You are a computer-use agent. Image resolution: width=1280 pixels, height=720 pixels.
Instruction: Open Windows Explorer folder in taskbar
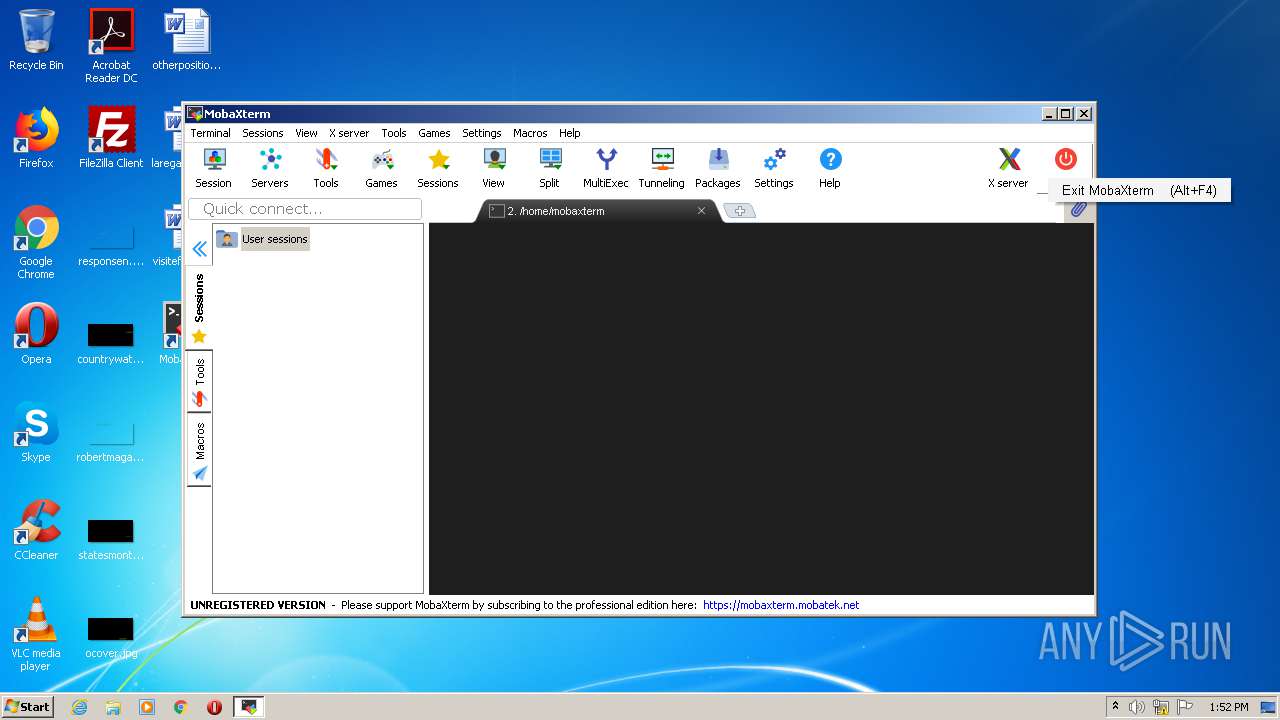(113, 707)
